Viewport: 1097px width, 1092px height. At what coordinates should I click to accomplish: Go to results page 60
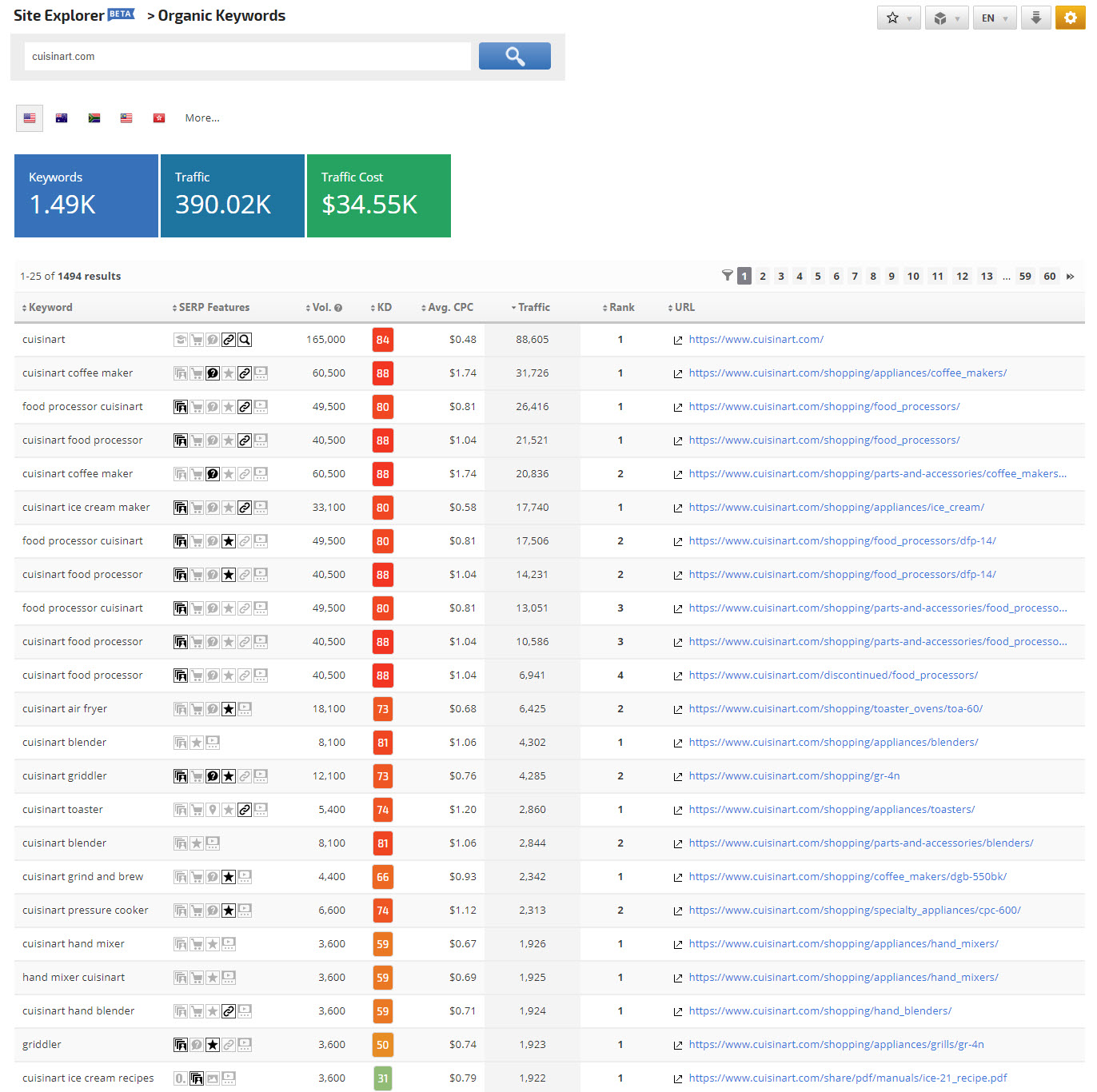(1049, 277)
